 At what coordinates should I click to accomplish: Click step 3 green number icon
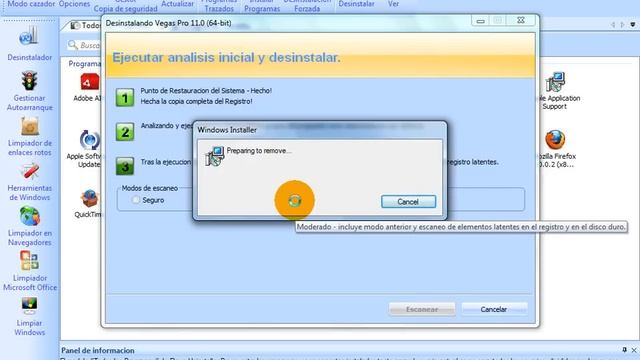124,166
